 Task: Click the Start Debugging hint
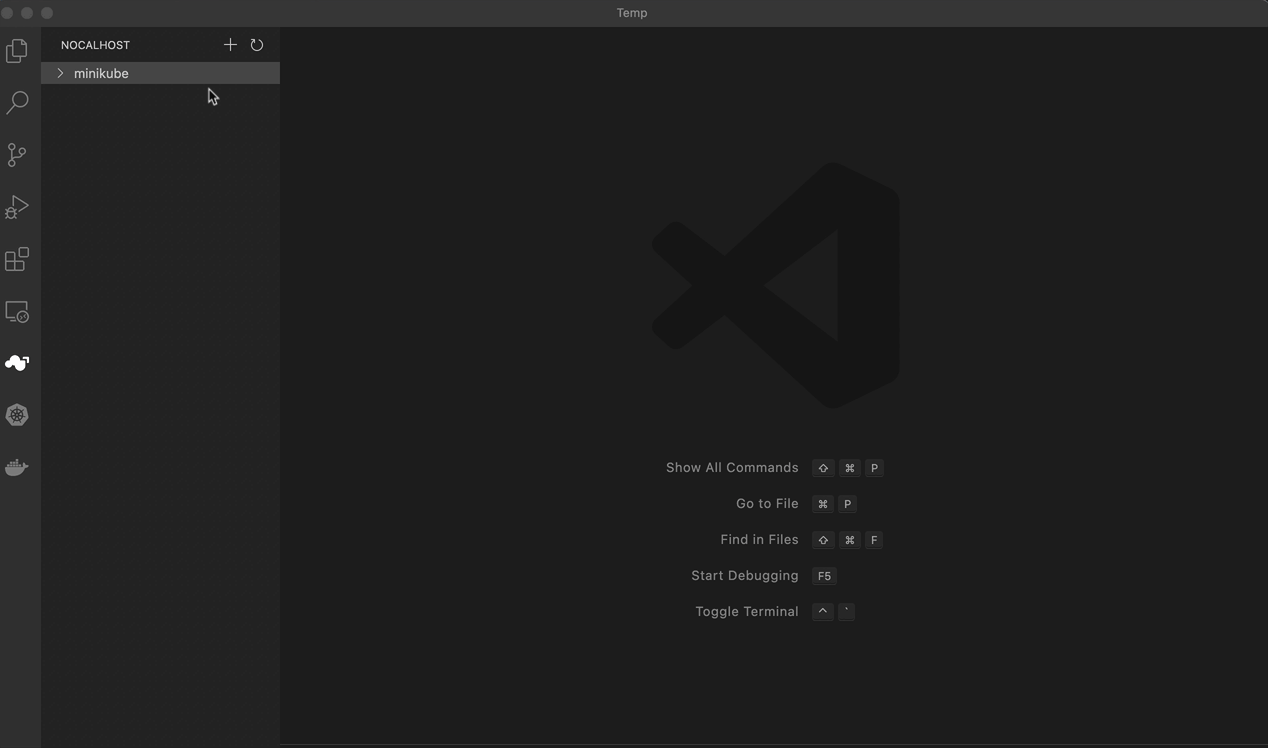point(745,576)
